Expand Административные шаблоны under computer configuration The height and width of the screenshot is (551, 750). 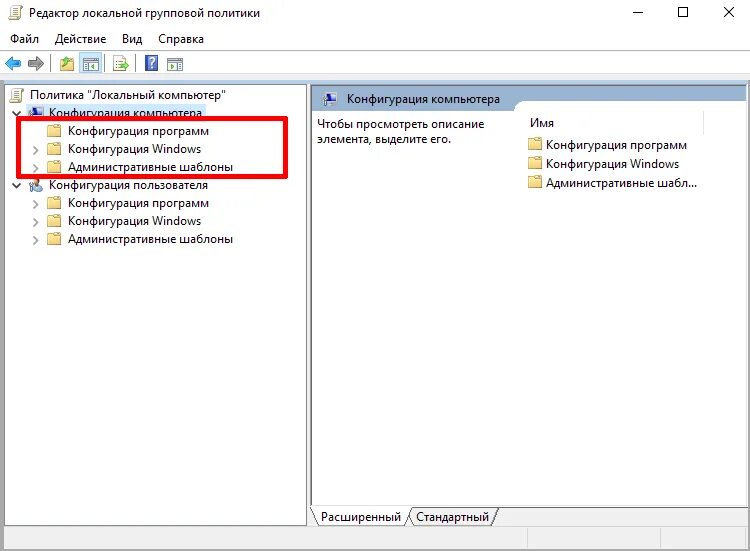35,168
